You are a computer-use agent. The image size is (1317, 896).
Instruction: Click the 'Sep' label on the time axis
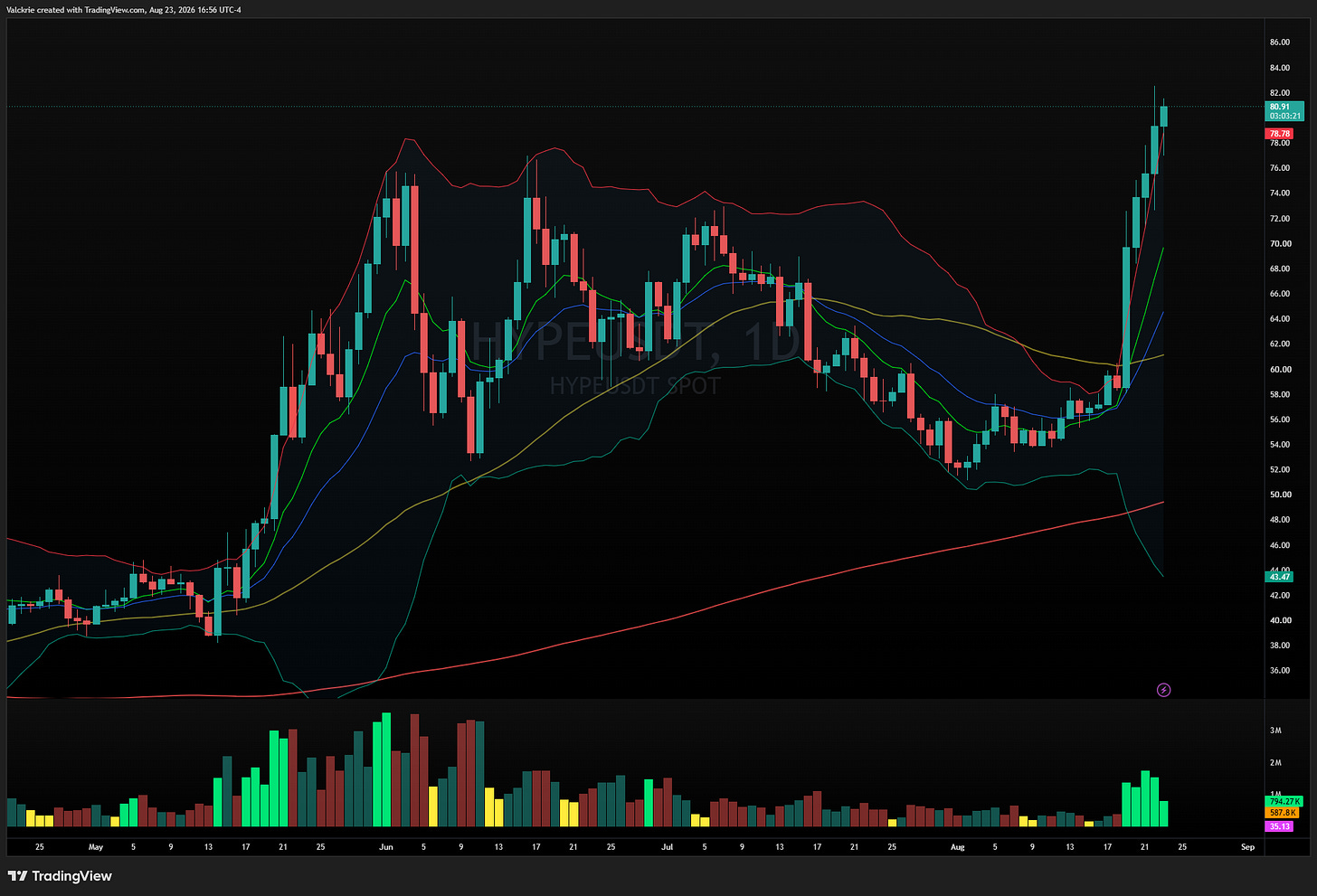pyautogui.click(x=1247, y=847)
